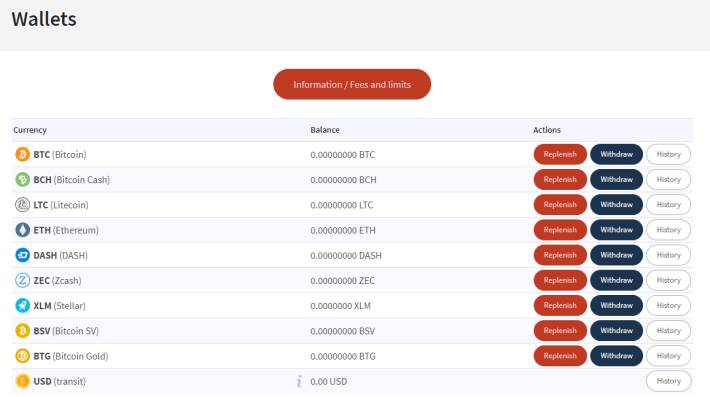Click the Zcash ZEC coin icon

click(x=22, y=281)
